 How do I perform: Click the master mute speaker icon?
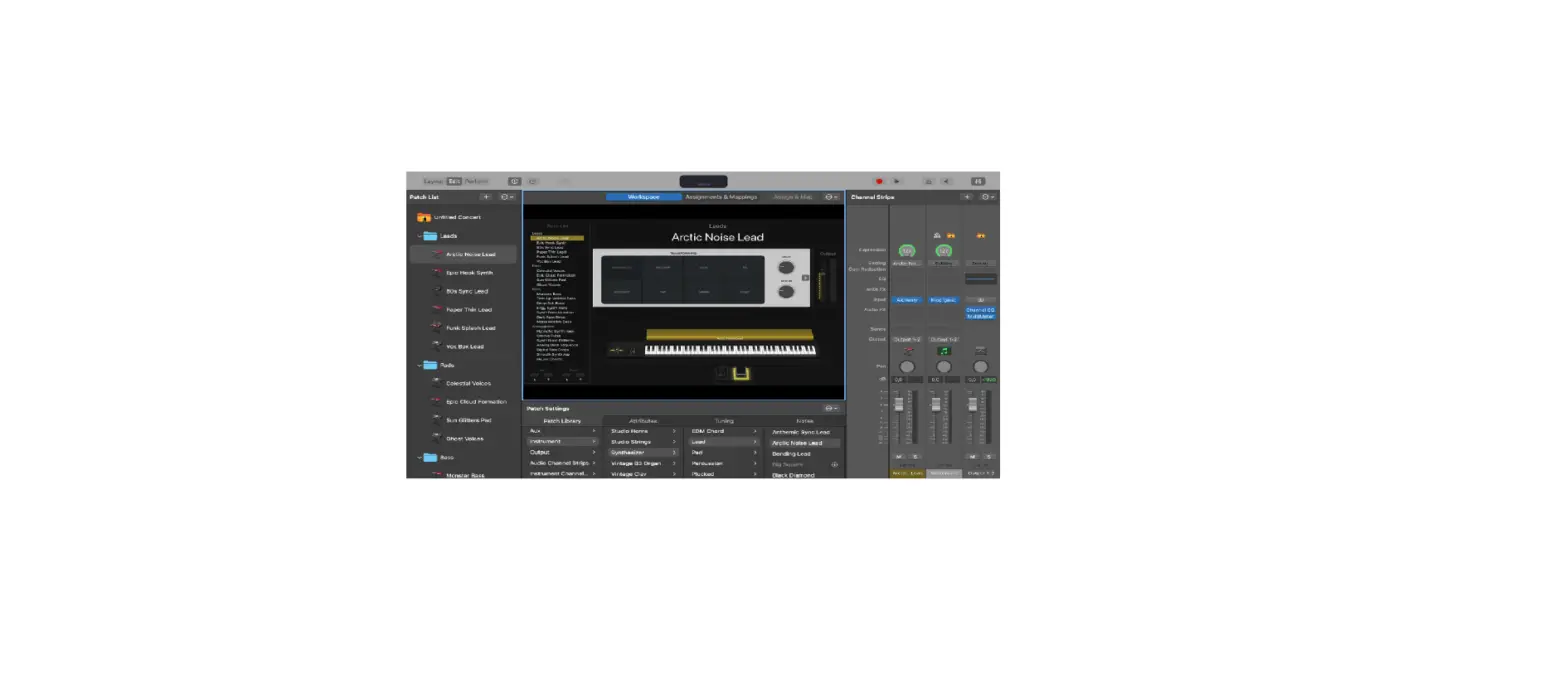coord(946,181)
